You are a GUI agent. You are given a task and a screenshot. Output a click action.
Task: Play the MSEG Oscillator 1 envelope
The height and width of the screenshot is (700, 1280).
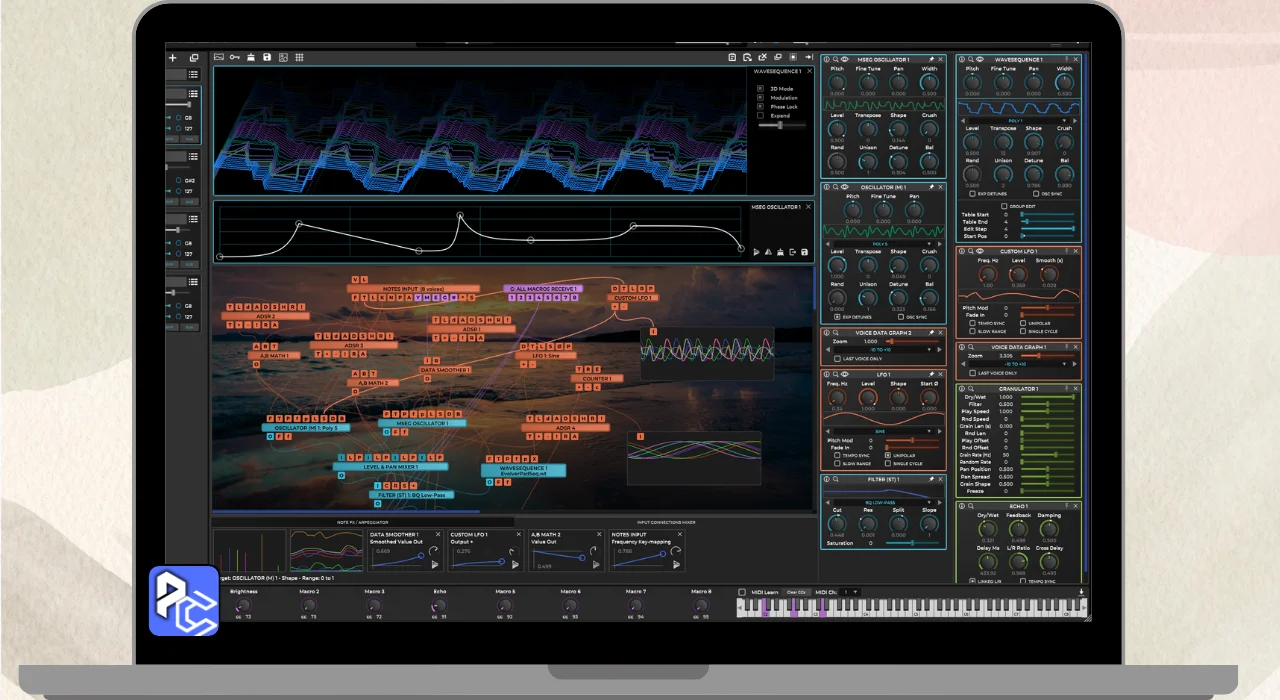(x=756, y=252)
